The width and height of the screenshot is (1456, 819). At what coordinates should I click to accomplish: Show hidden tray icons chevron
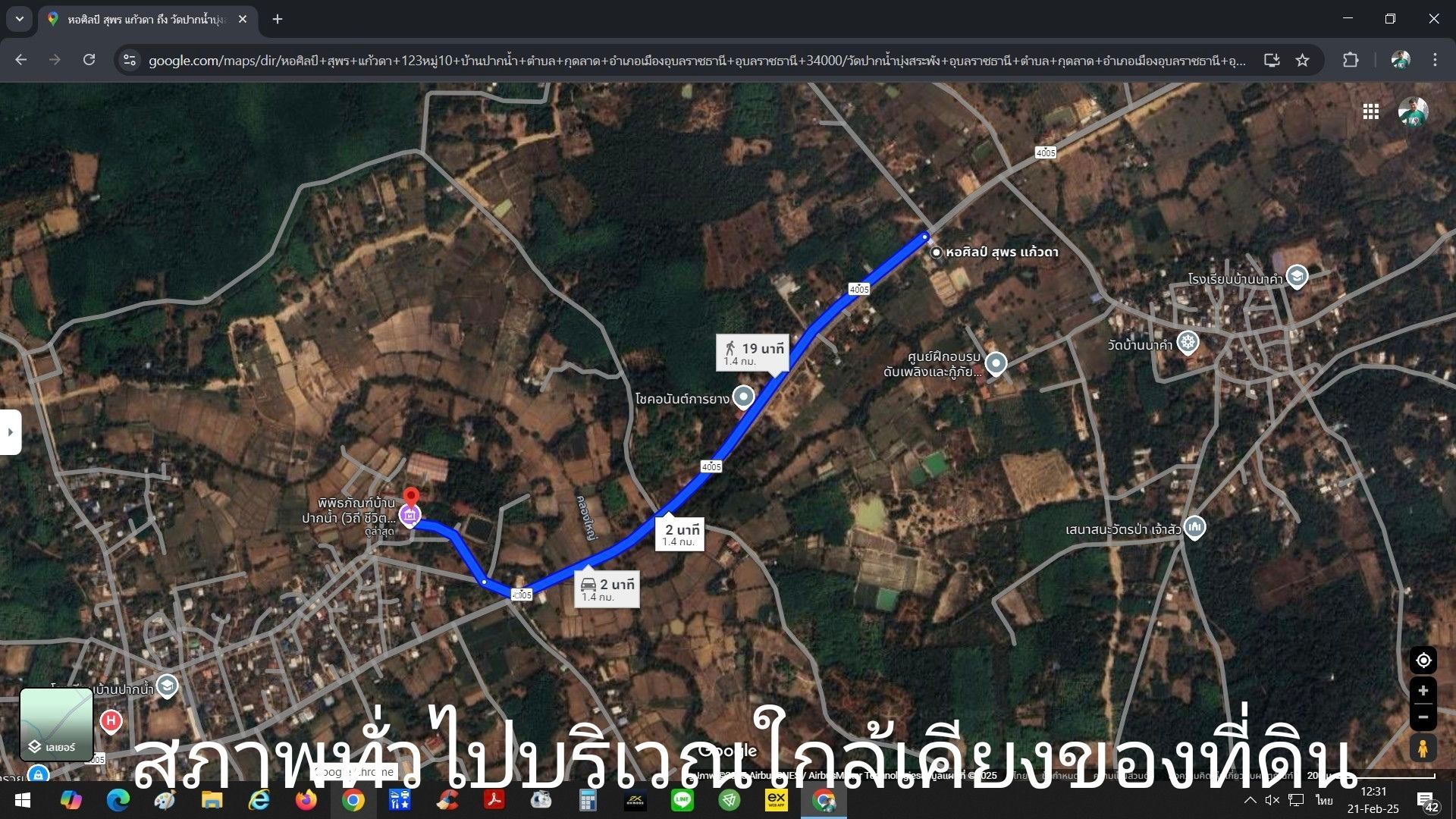pos(1250,800)
